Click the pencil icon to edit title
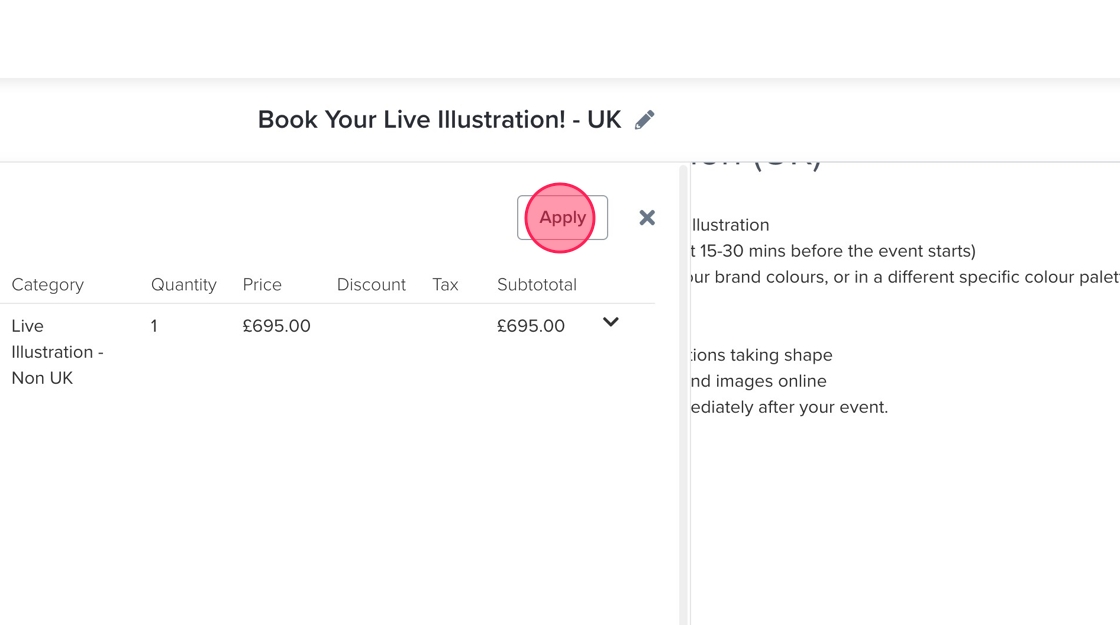The height and width of the screenshot is (625, 1120). click(645, 120)
